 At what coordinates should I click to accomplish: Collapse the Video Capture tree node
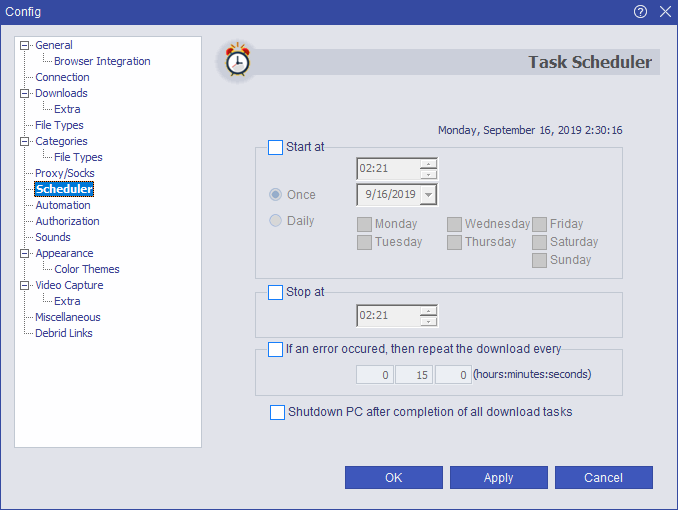(x=25, y=285)
